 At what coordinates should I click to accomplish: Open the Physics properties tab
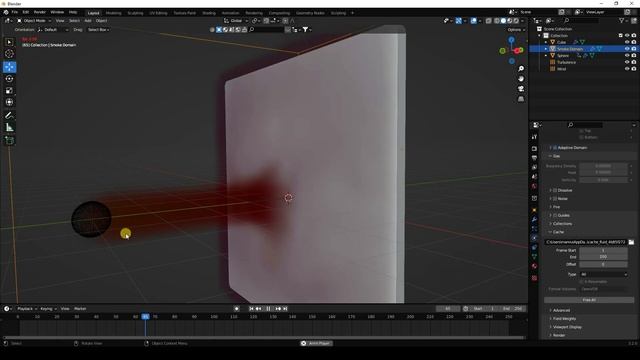(x=534, y=238)
